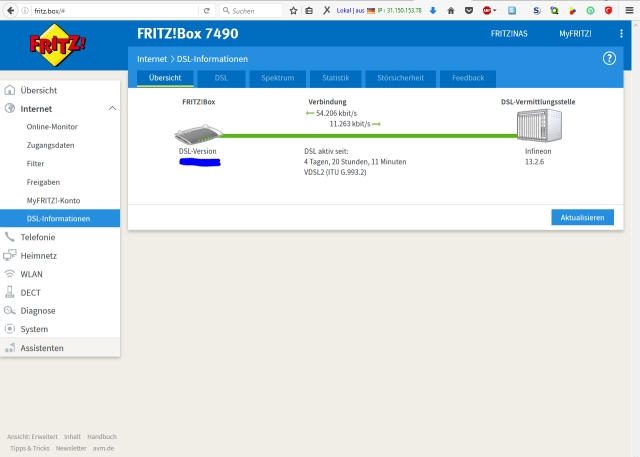
Task: Switch to the DSL tab
Action: (x=221, y=78)
